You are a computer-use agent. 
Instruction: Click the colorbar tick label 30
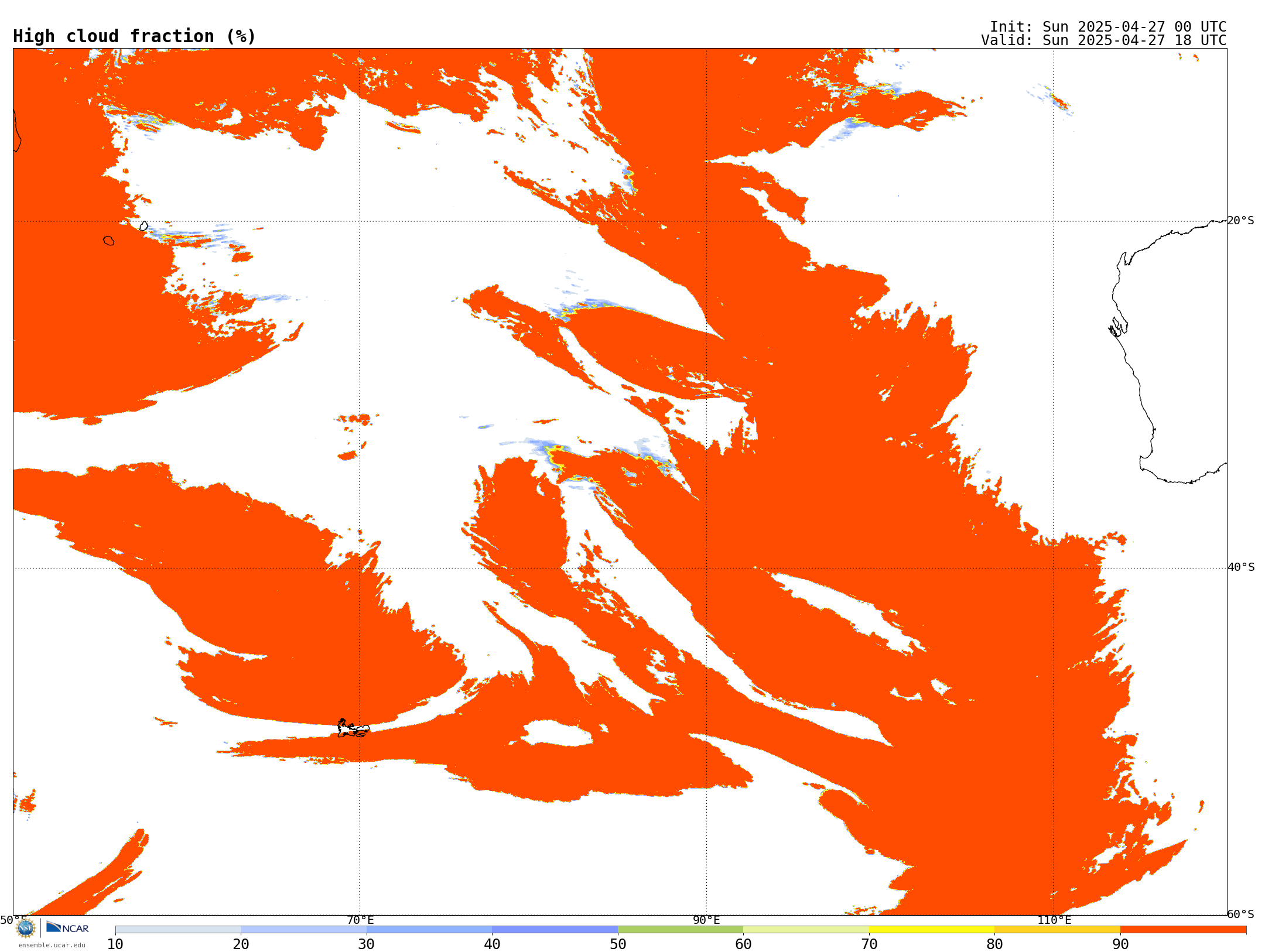(x=367, y=944)
